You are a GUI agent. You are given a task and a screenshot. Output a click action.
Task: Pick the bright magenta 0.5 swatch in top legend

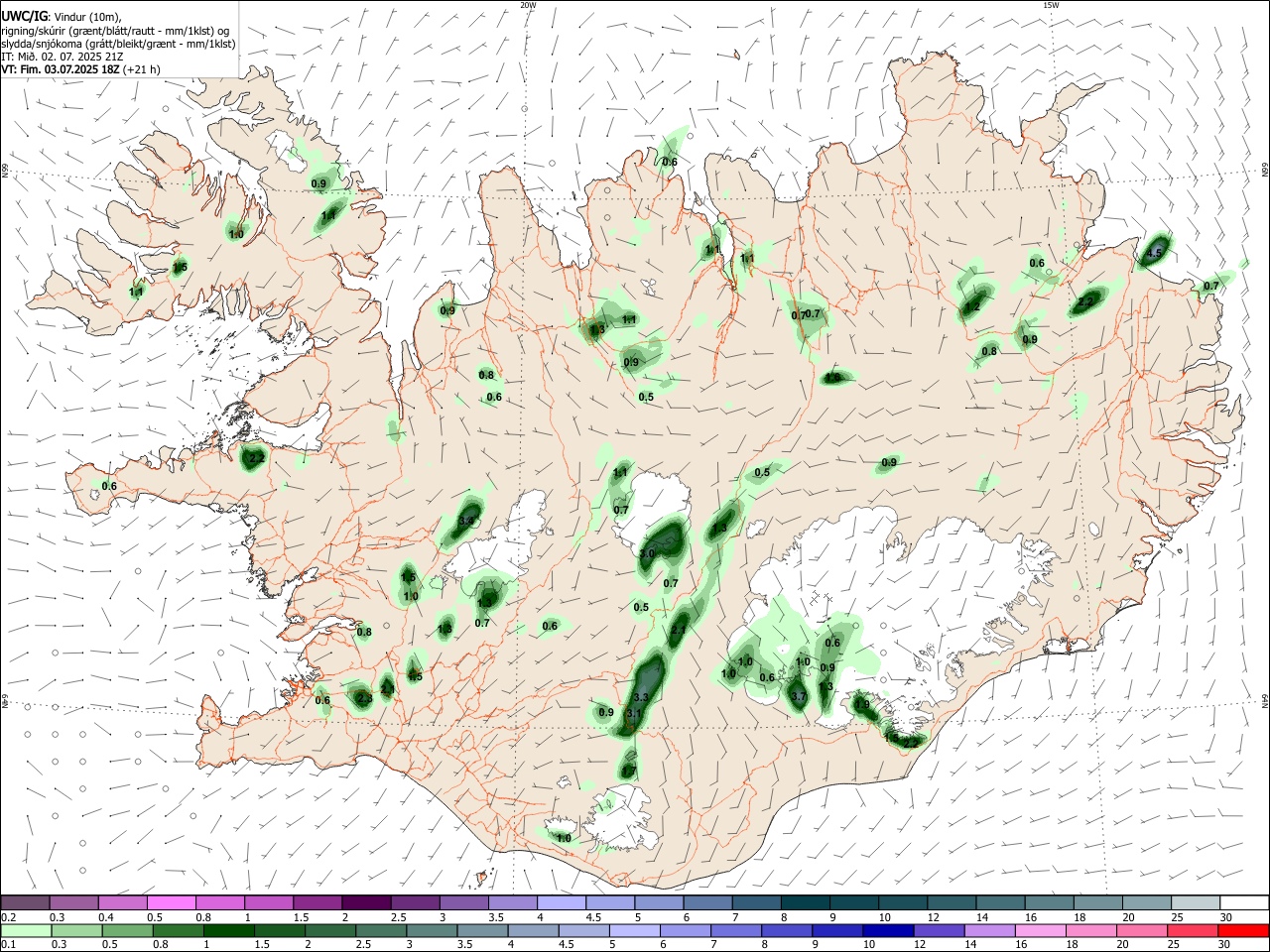[x=171, y=902]
